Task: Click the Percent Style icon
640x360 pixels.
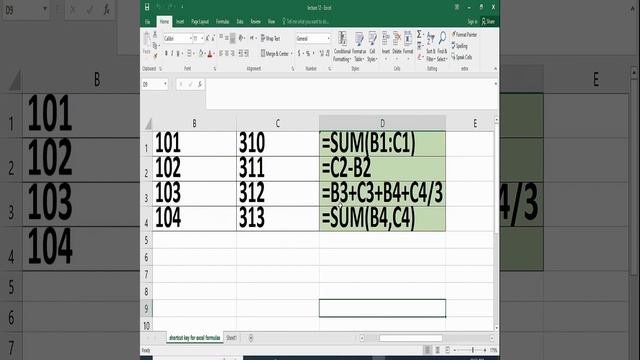Action: click(308, 53)
